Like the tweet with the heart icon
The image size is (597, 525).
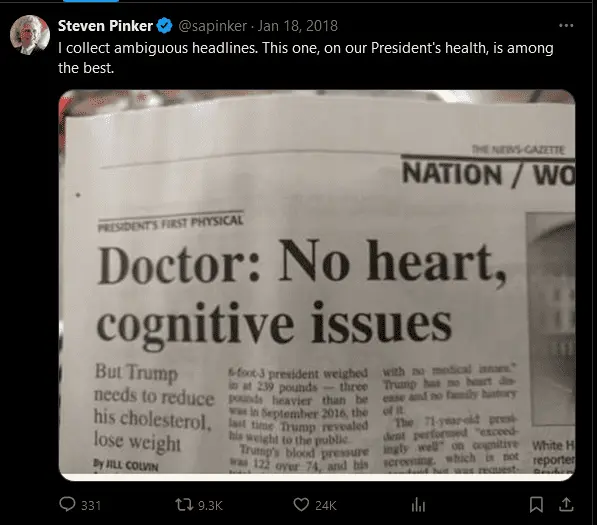pos(301,505)
